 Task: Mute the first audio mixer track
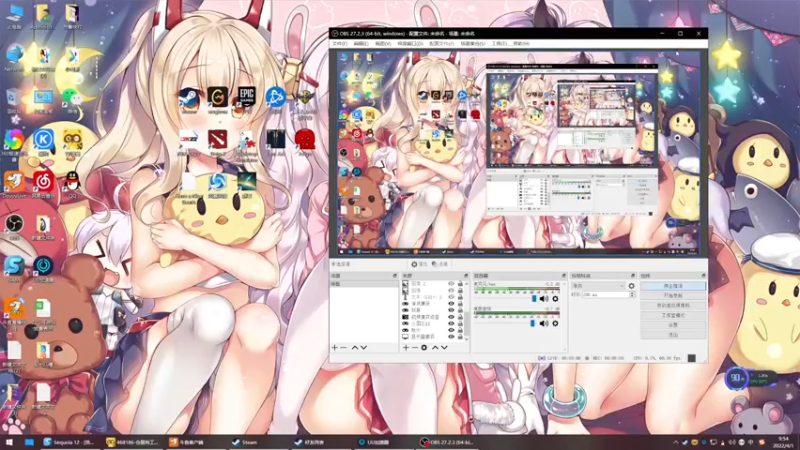tap(545, 298)
